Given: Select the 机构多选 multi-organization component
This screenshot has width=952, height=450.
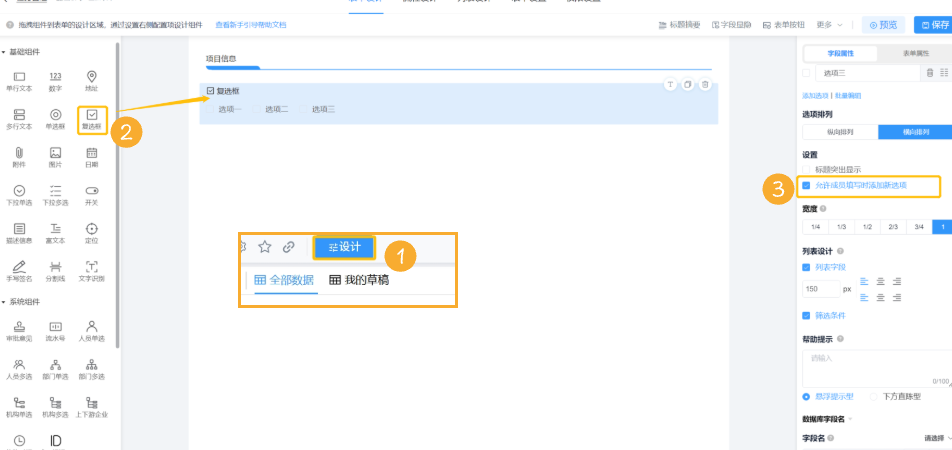Looking at the screenshot, I should (x=55, y=407).
